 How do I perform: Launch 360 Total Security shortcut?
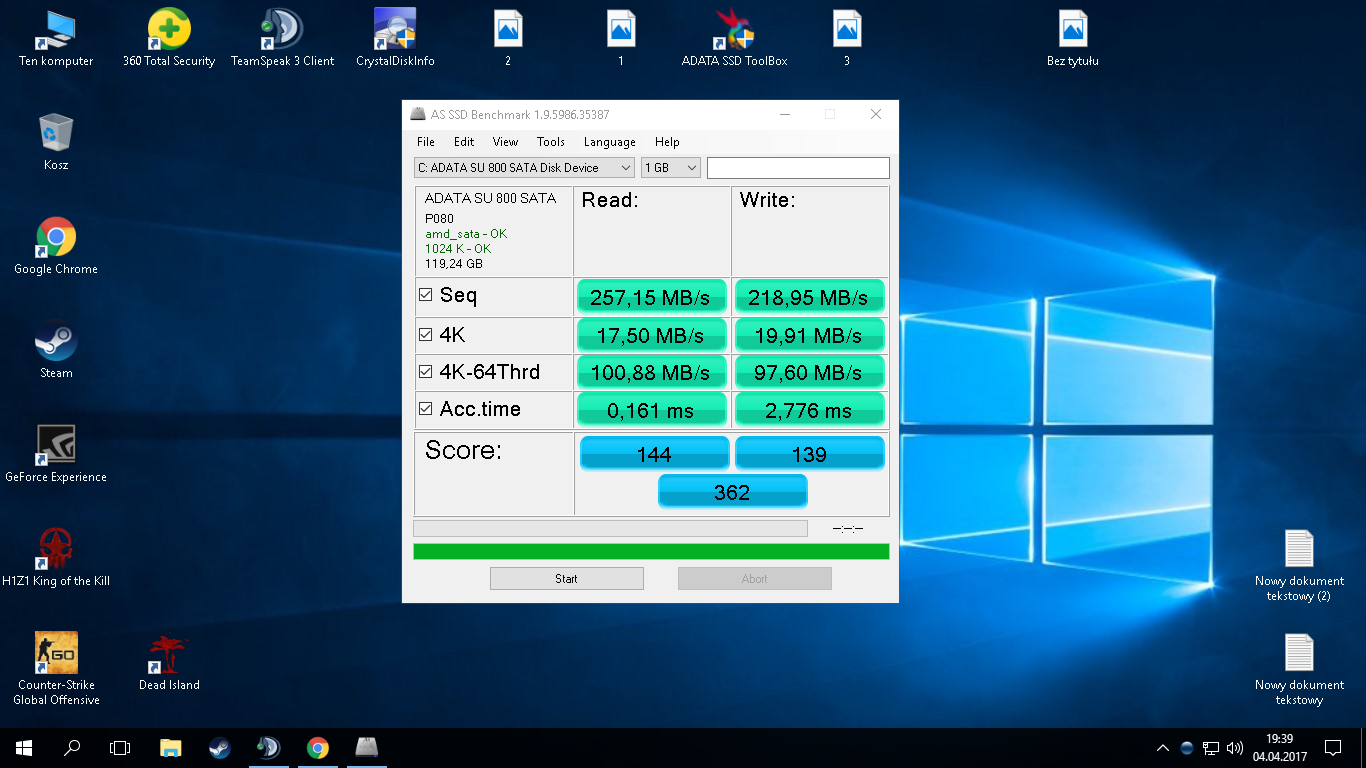click(169, 39)
